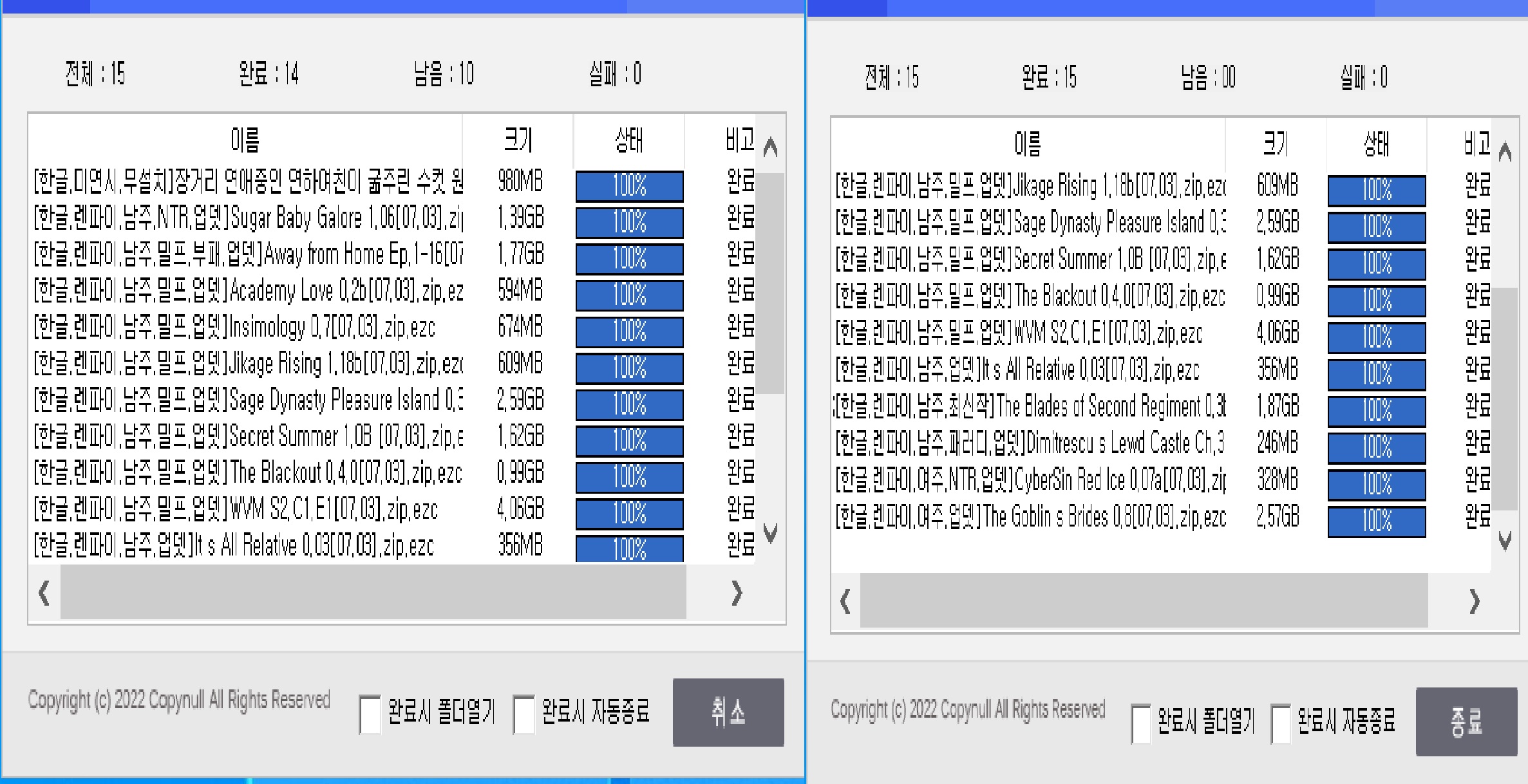Click 상태 column header in left window
1528x784 pixels.
[628, 140]
